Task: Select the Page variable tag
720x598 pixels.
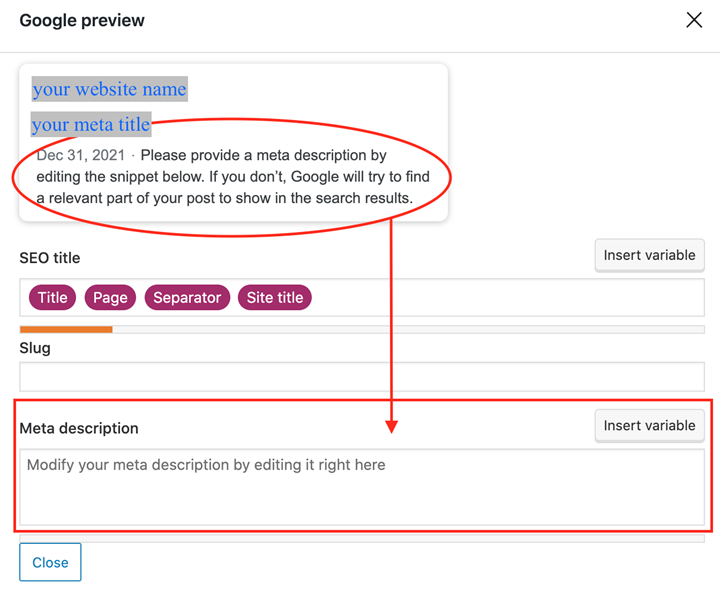Action: coord(110,298)
